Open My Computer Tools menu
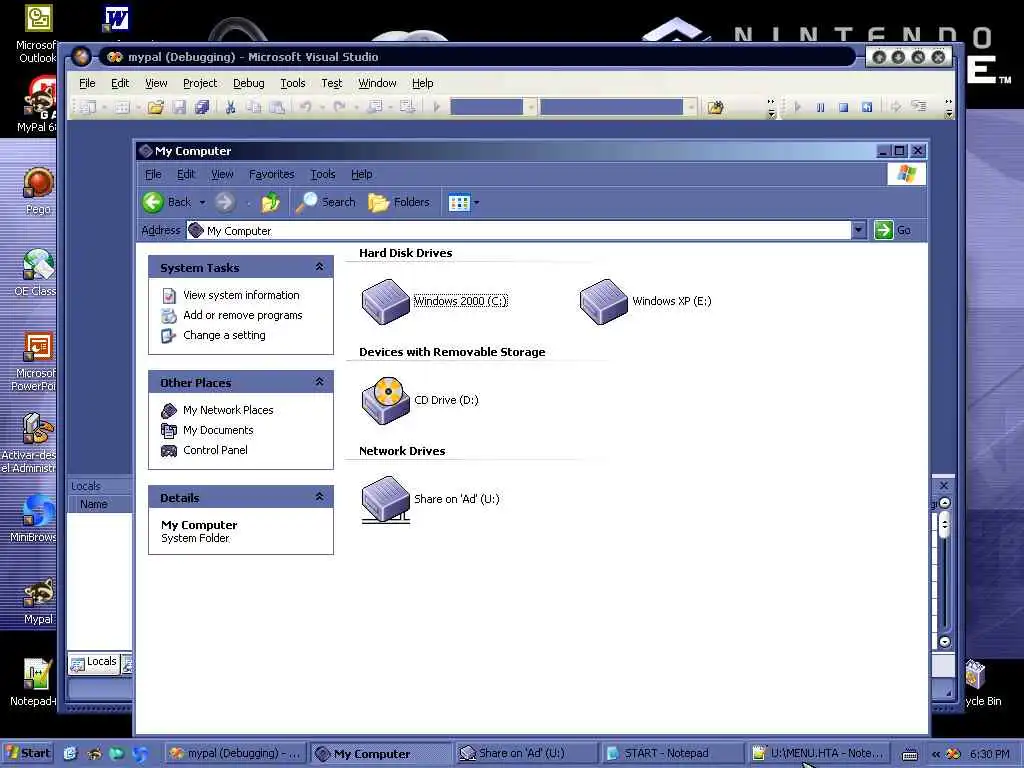Viewport: 1024px width, 768px height. [323, 174]
